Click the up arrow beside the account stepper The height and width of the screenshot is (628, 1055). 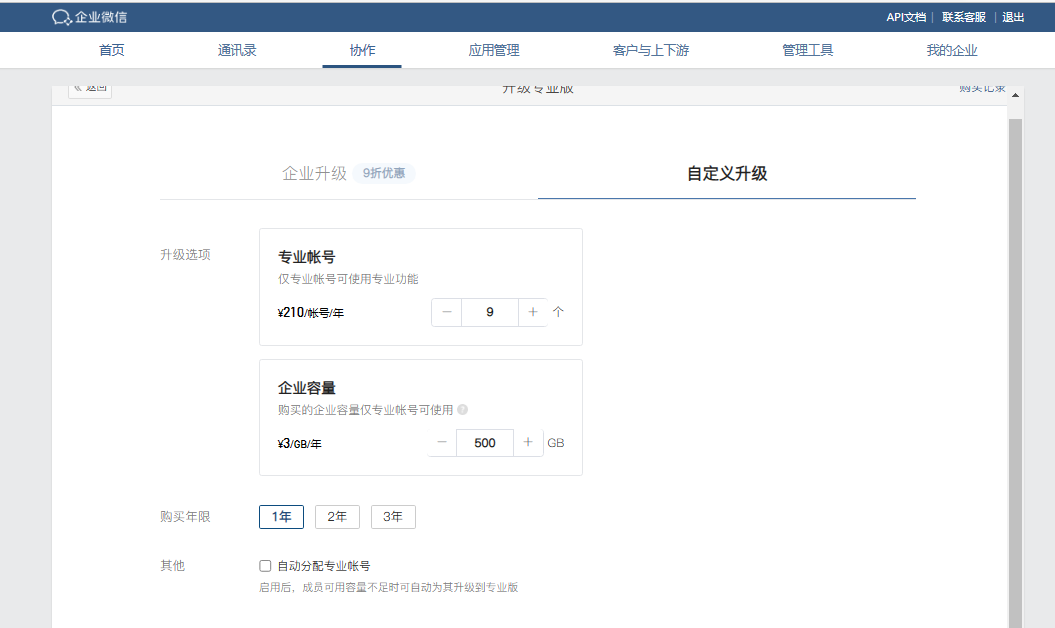(x=559, y=312)
